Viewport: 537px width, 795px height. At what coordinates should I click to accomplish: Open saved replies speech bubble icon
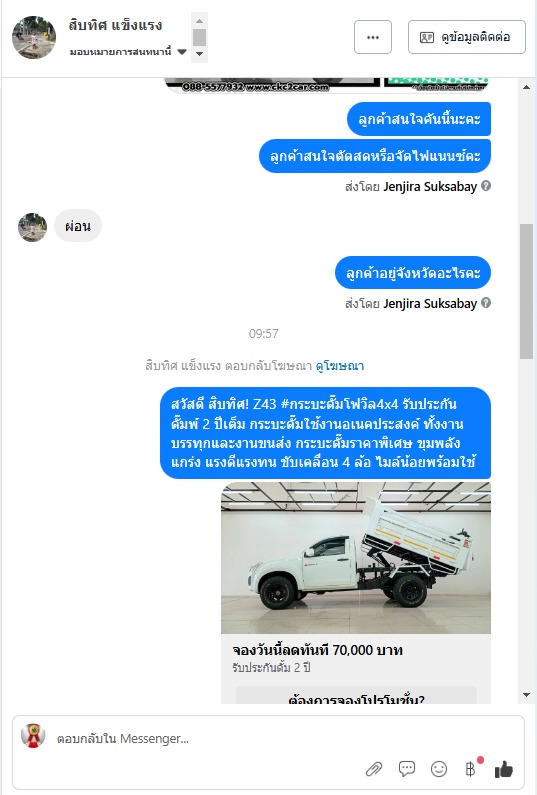[407, 769]
